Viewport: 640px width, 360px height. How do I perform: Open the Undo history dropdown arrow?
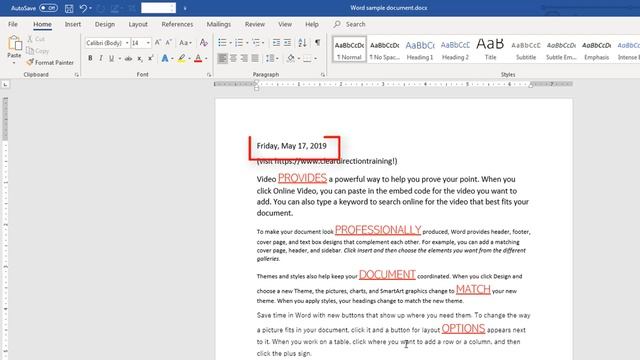tap(90, 8)
